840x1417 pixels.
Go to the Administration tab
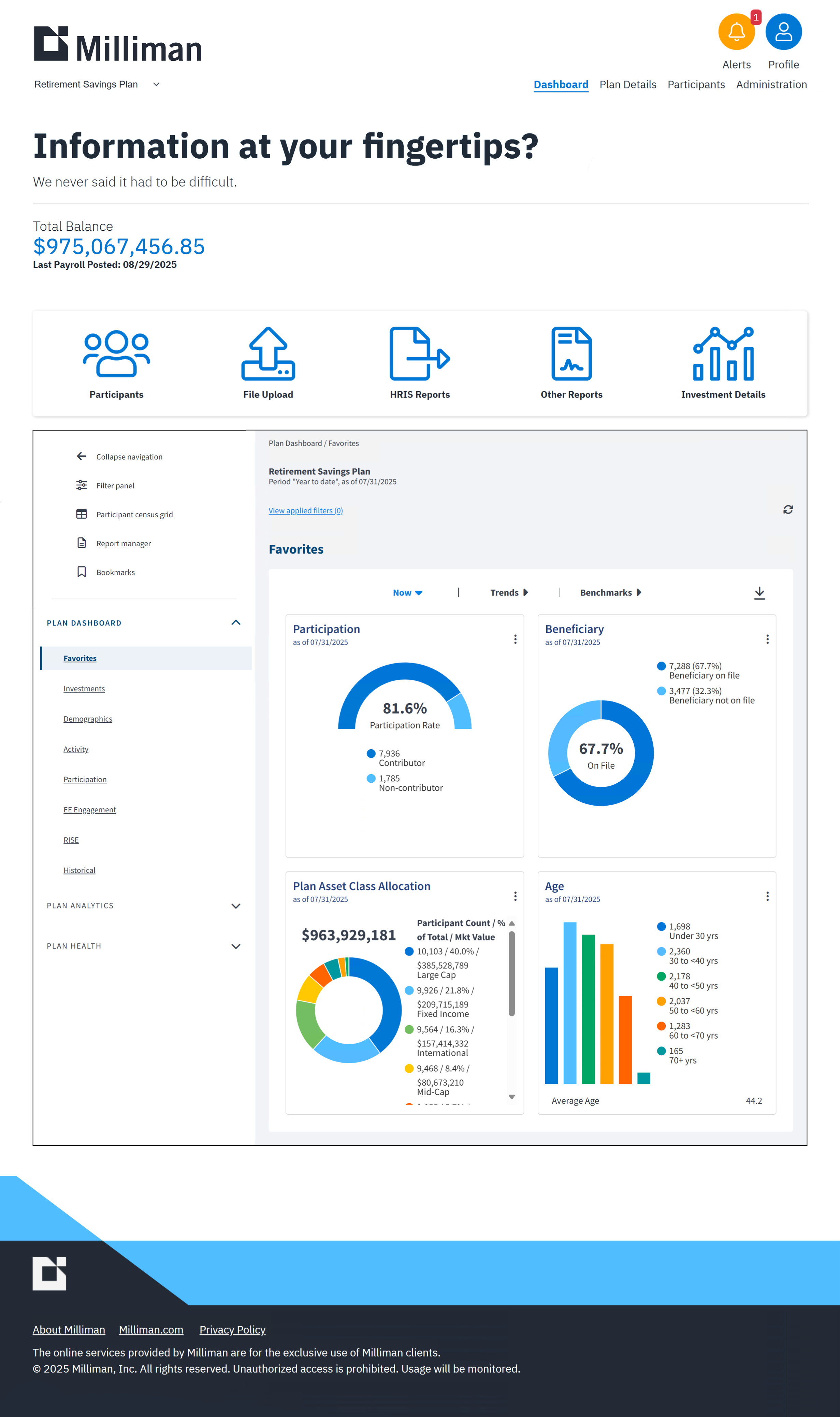(x=771, y=84)
